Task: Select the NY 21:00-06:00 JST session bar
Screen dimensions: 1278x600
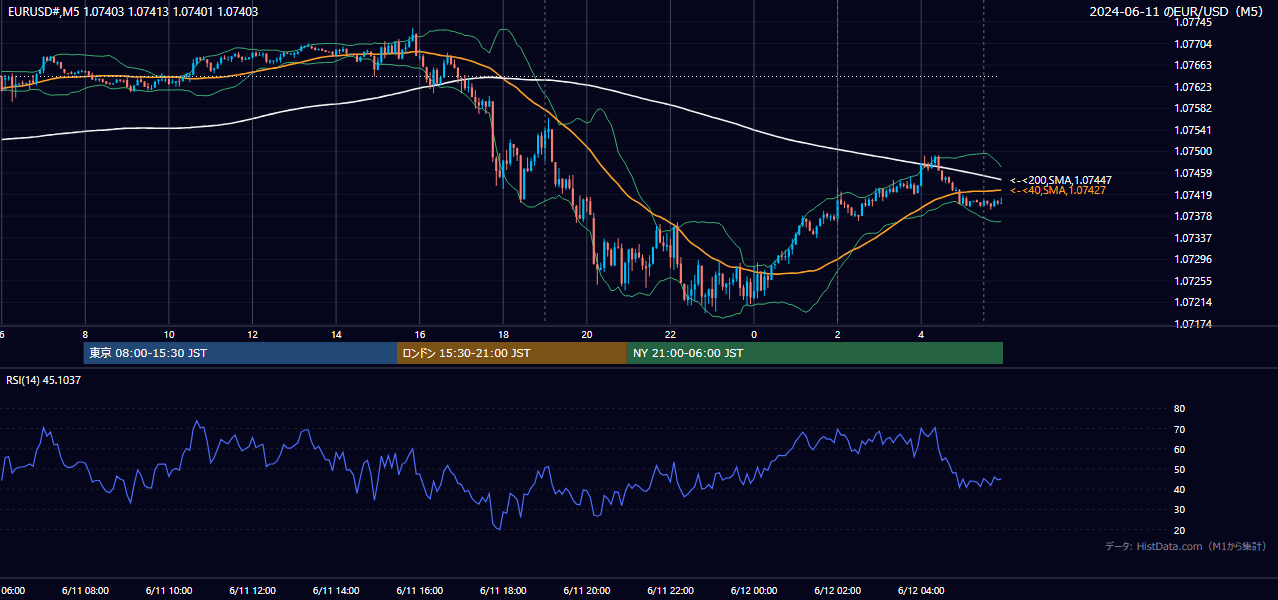Action: pos(815,353)
